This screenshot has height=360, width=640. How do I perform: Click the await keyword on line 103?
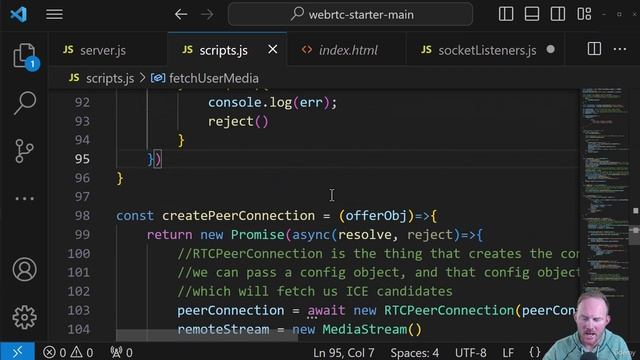coord(326,311)
